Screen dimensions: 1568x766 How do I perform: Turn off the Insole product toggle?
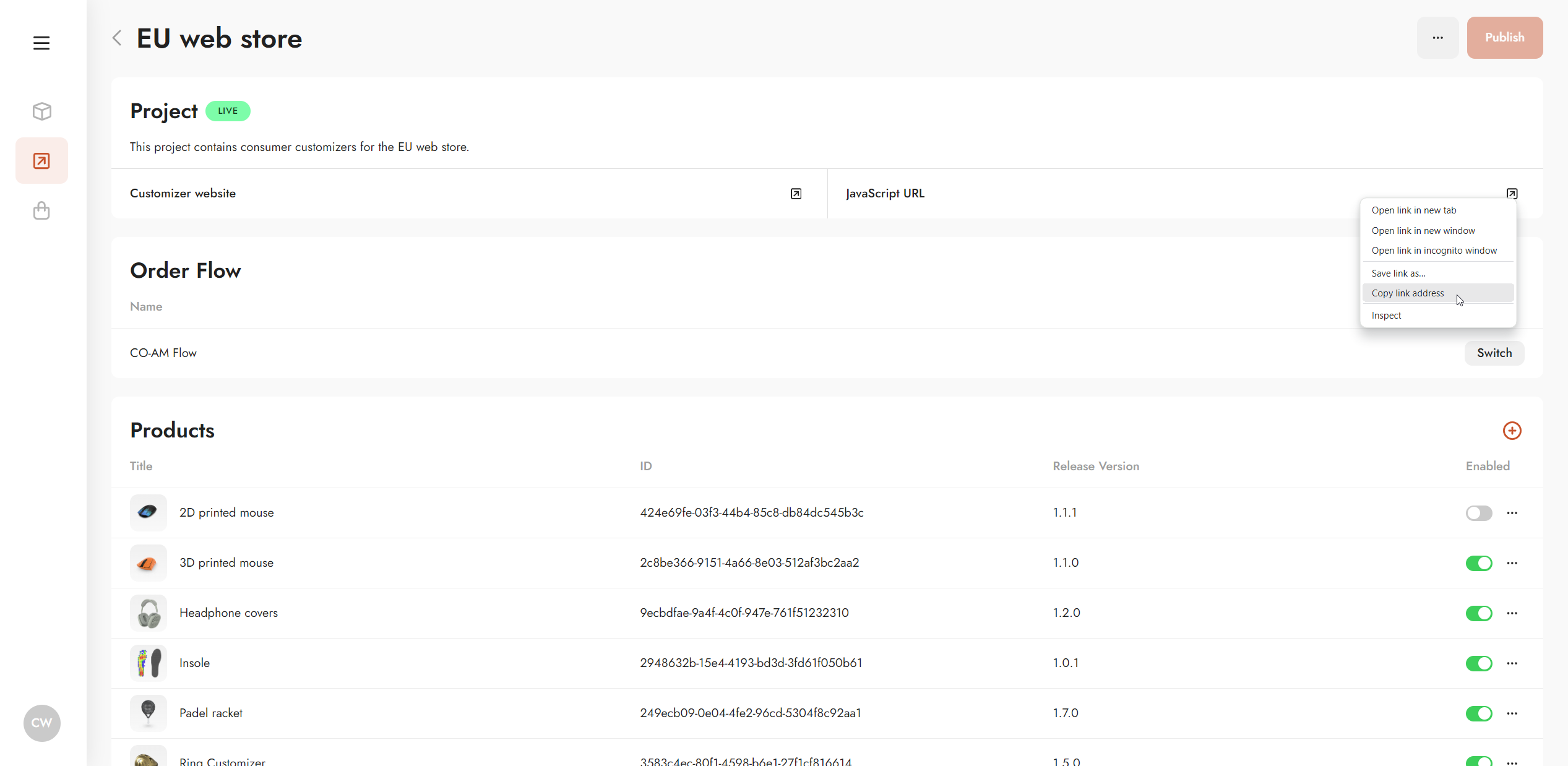(1478, 663)
